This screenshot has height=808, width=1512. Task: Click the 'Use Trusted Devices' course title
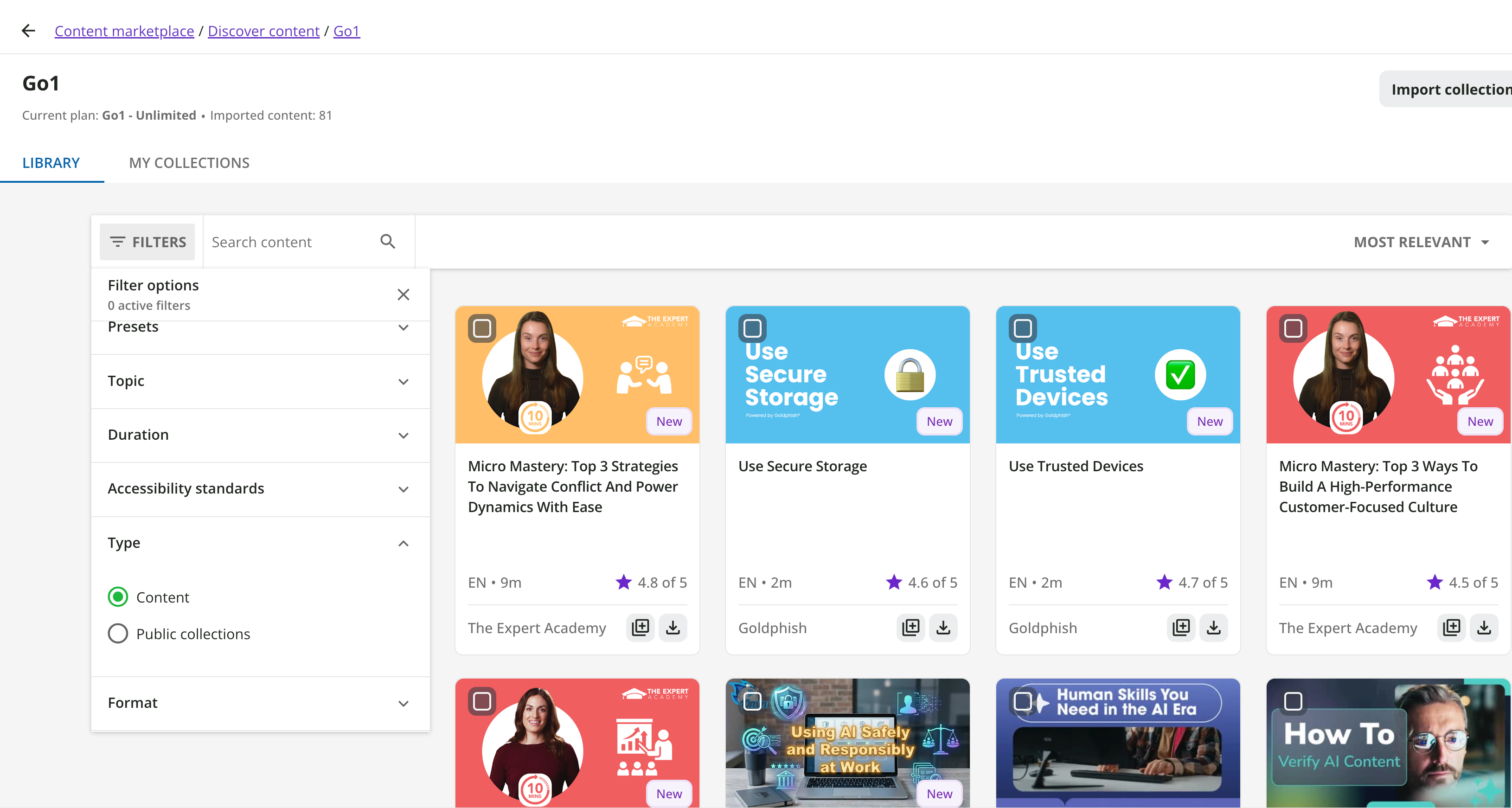(1076, 466)
